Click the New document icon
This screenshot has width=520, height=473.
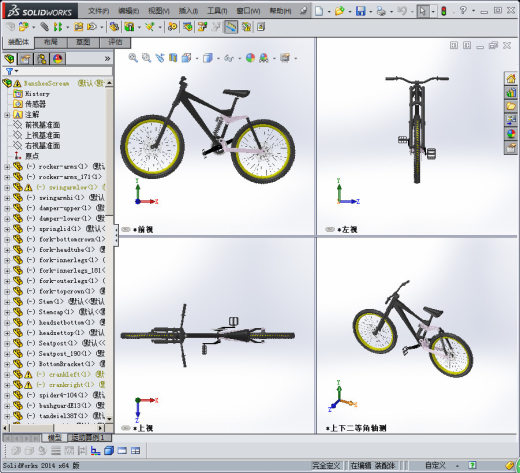click(x=319, y=11)
